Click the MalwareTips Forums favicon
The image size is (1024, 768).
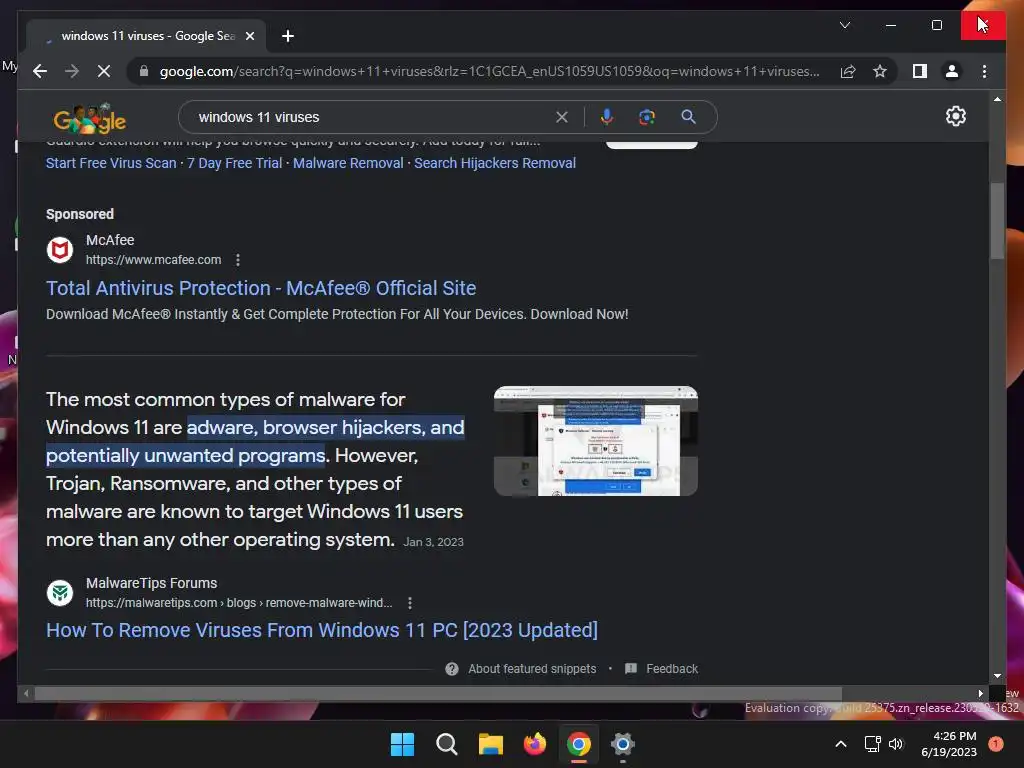[59, 593]
